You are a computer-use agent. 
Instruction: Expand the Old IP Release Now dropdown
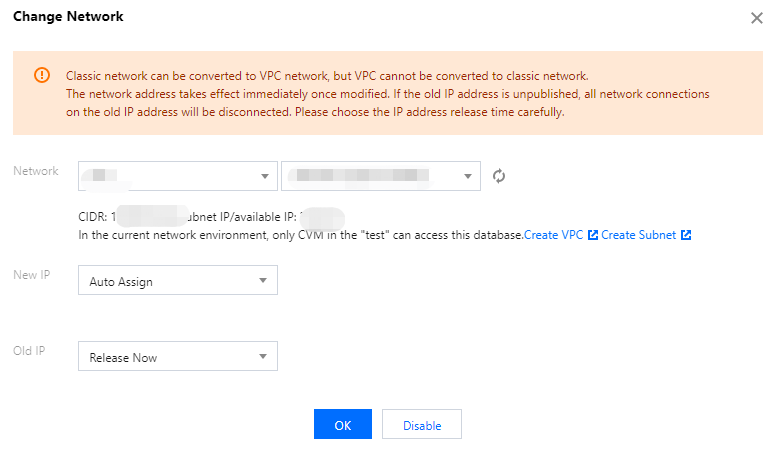click(177, 356)
